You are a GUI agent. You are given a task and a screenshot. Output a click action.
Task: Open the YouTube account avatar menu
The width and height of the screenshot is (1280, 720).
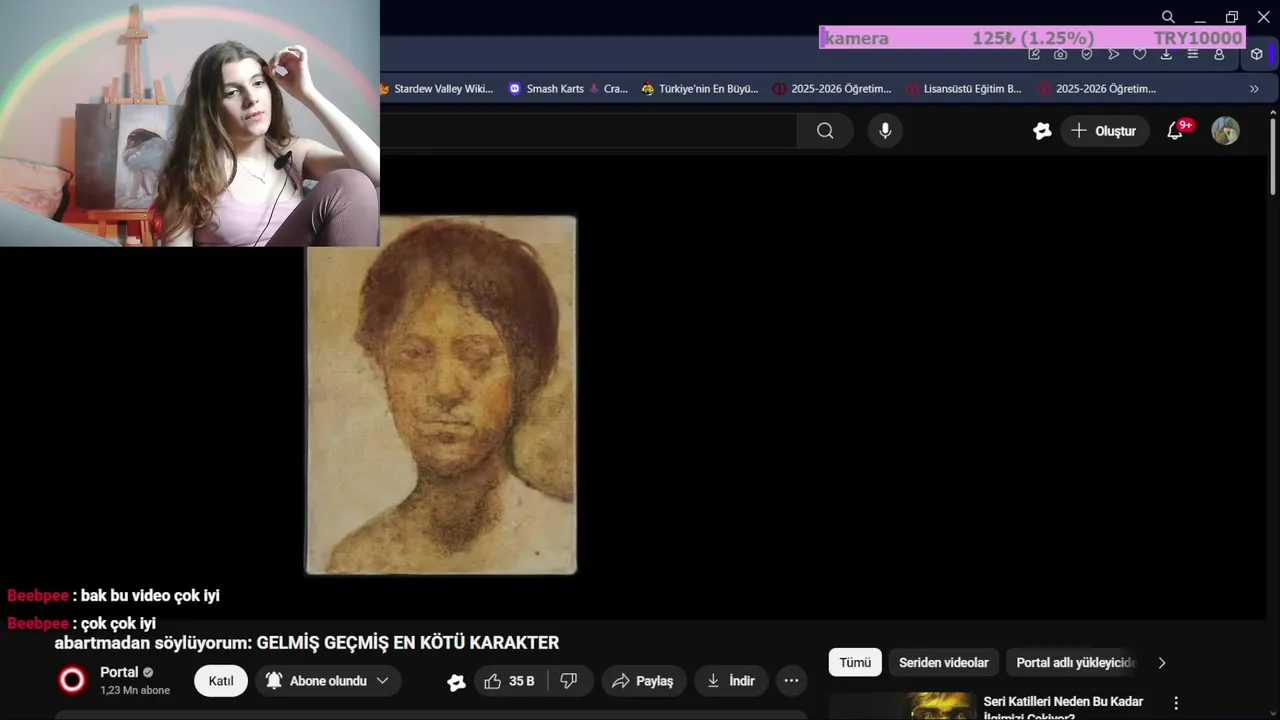[x=1225, y=131]
